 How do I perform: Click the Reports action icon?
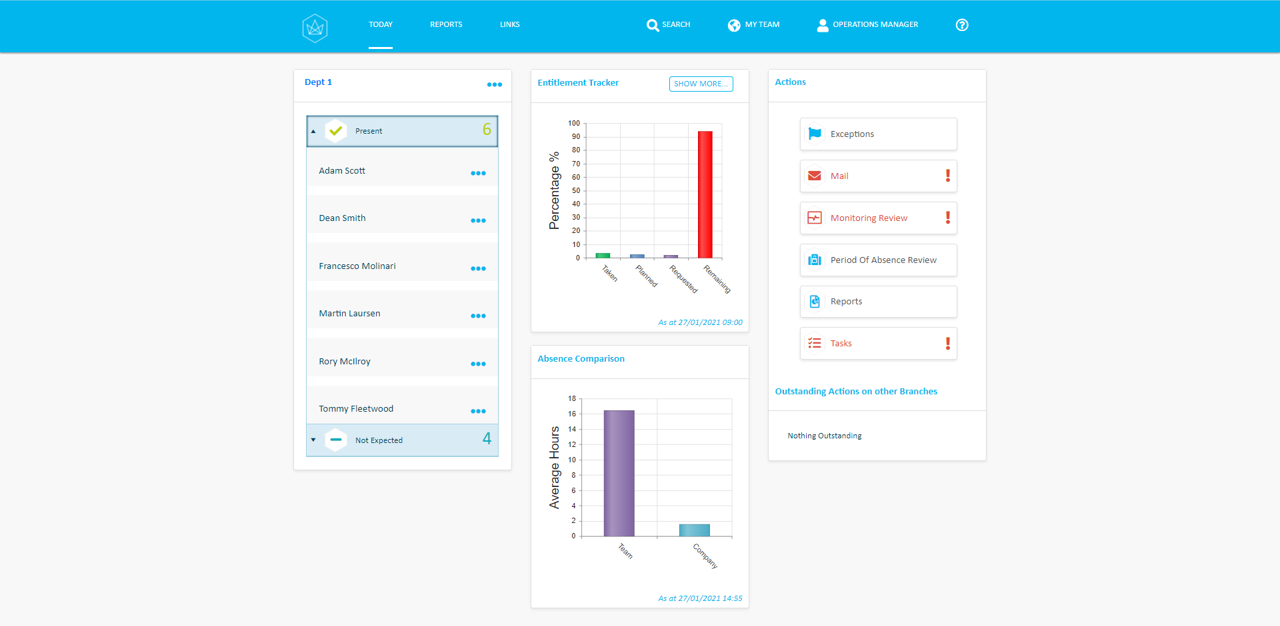coord(814,301)
